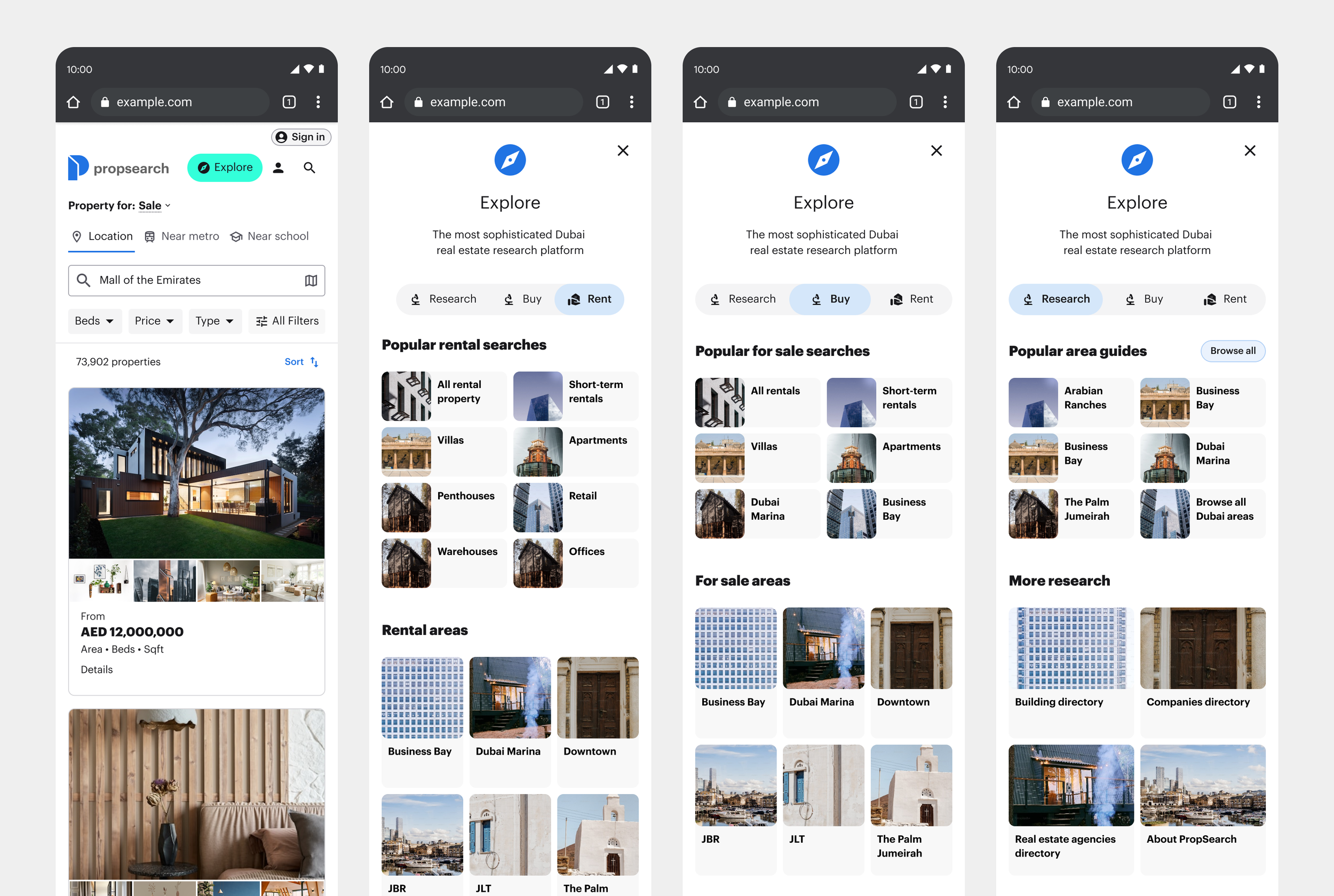This screenshot has height=896, width=1334.
Task: Close the Explore panel with Rent selected
Action: pyautogui.click(x=623, y=151)
